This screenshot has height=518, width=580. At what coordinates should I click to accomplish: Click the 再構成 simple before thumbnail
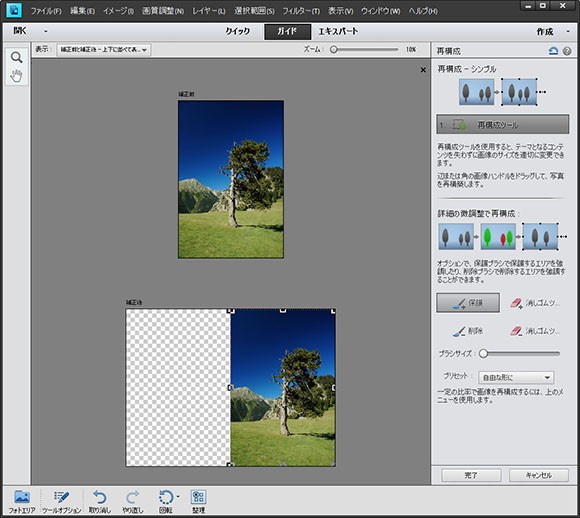[476, 92]
